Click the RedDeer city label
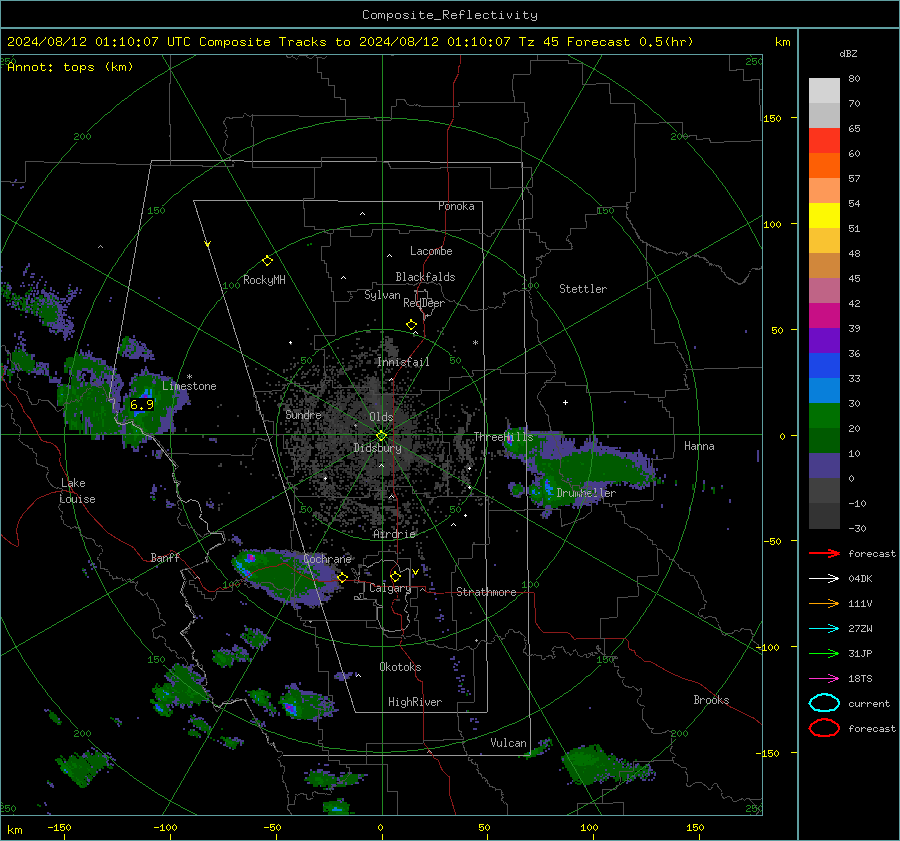Viewport: 900px width, 841px height. click(424, 303)
